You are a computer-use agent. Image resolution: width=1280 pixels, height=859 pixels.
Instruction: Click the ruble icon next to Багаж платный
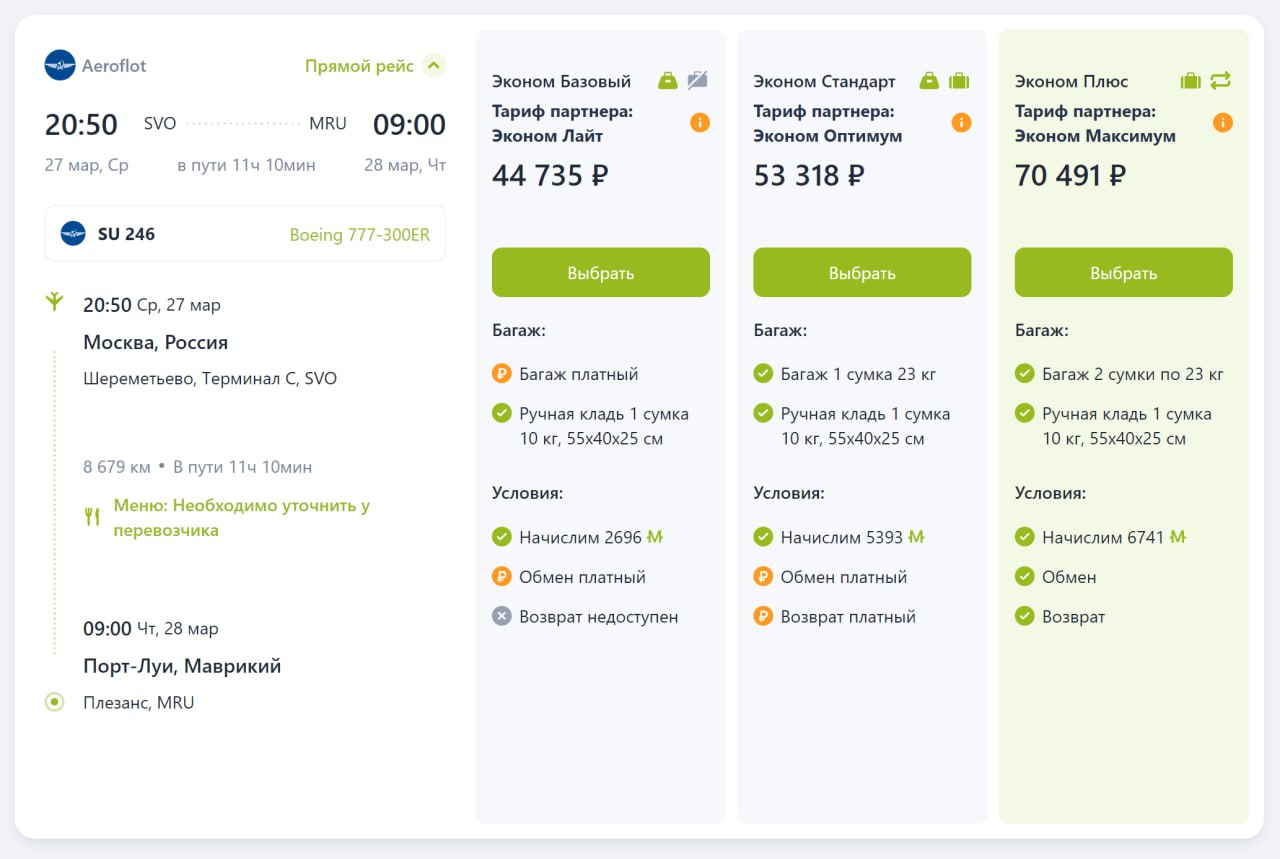coord(502,374)
